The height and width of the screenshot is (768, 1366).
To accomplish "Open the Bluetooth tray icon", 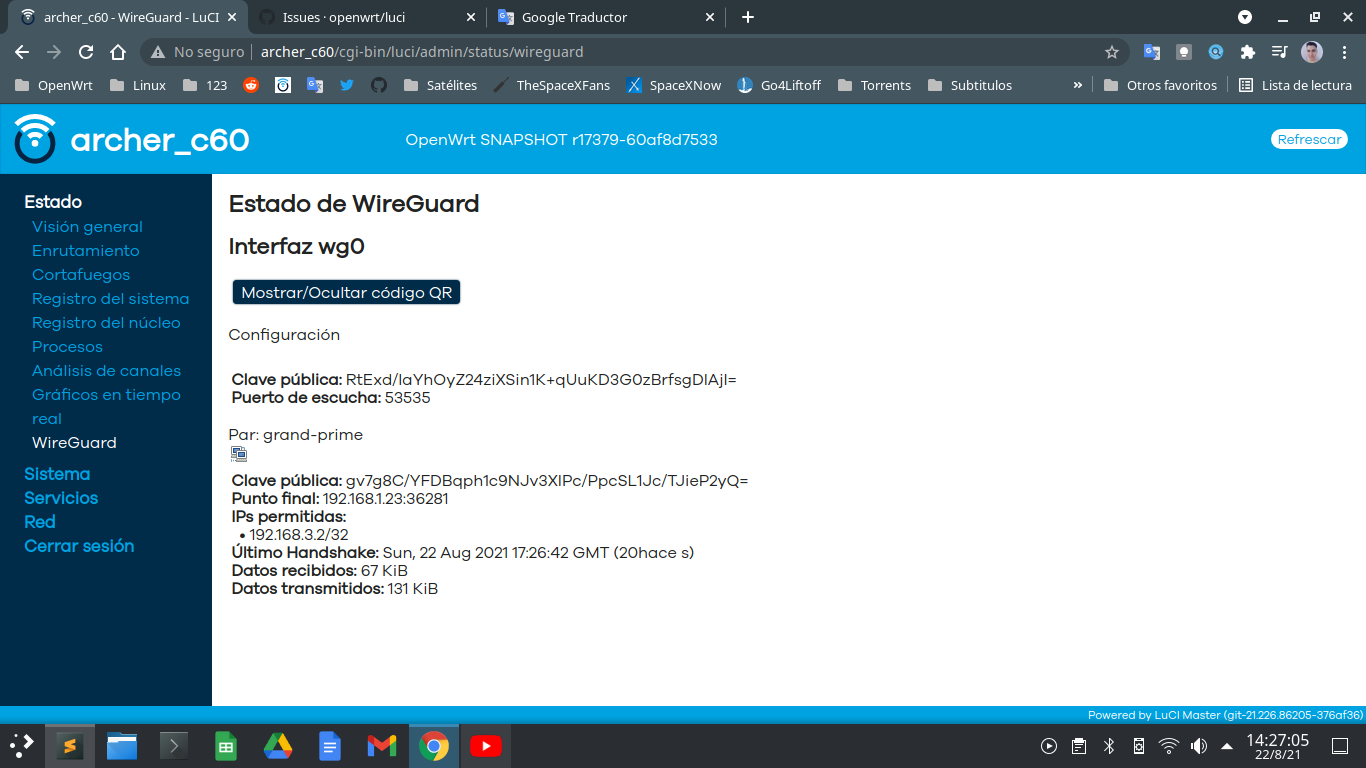I will tap(1109, 746).
